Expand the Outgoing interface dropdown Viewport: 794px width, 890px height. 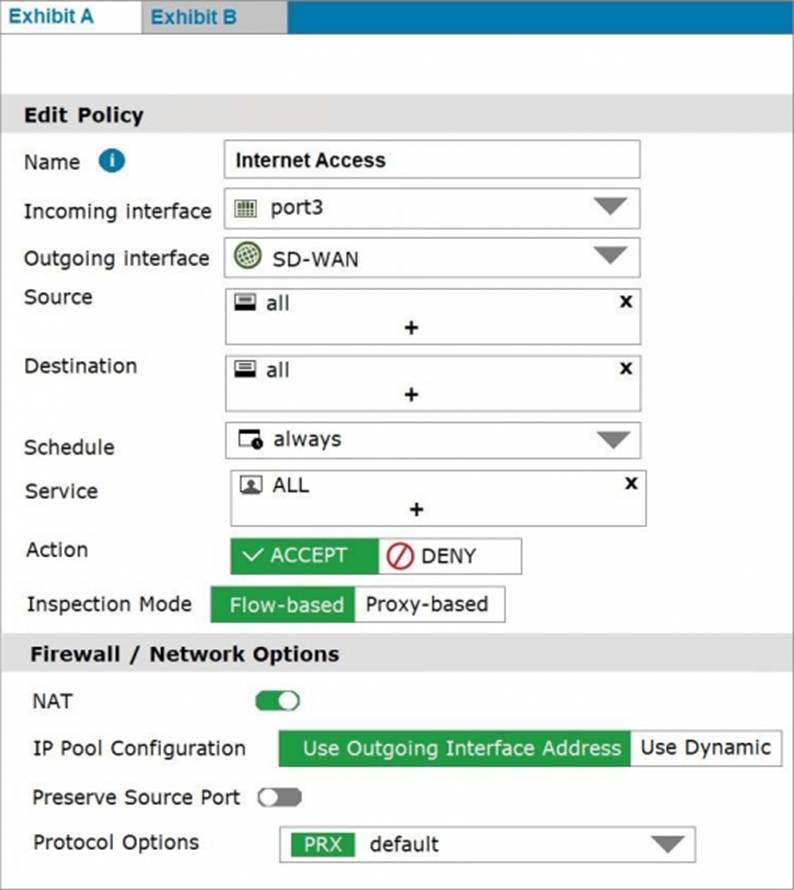pyautogui.click(x=609, y=257)
